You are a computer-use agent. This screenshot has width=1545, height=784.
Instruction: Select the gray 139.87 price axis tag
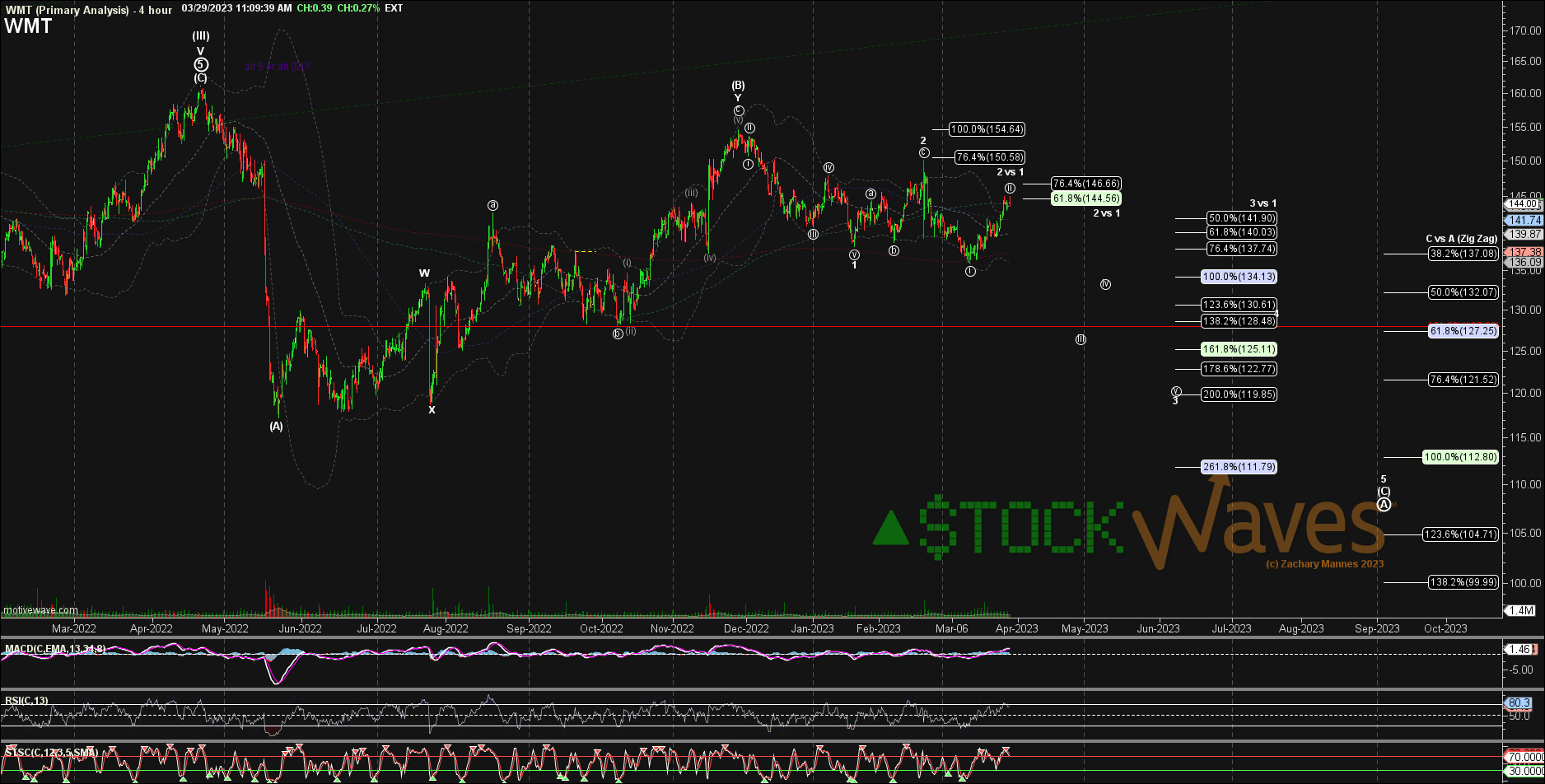click(1523, 235)
